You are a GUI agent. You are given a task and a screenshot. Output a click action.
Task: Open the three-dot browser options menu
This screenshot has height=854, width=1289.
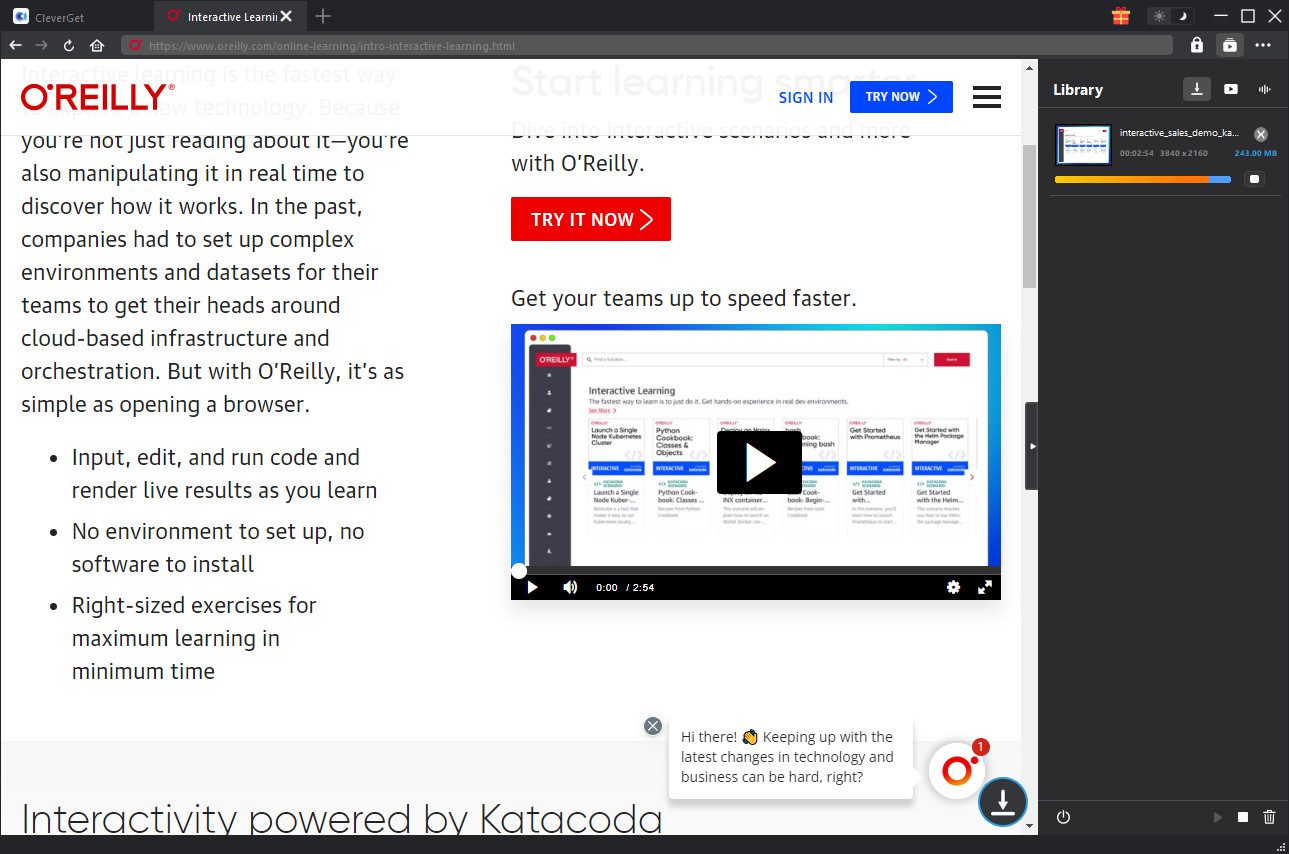pos(1263,45)
